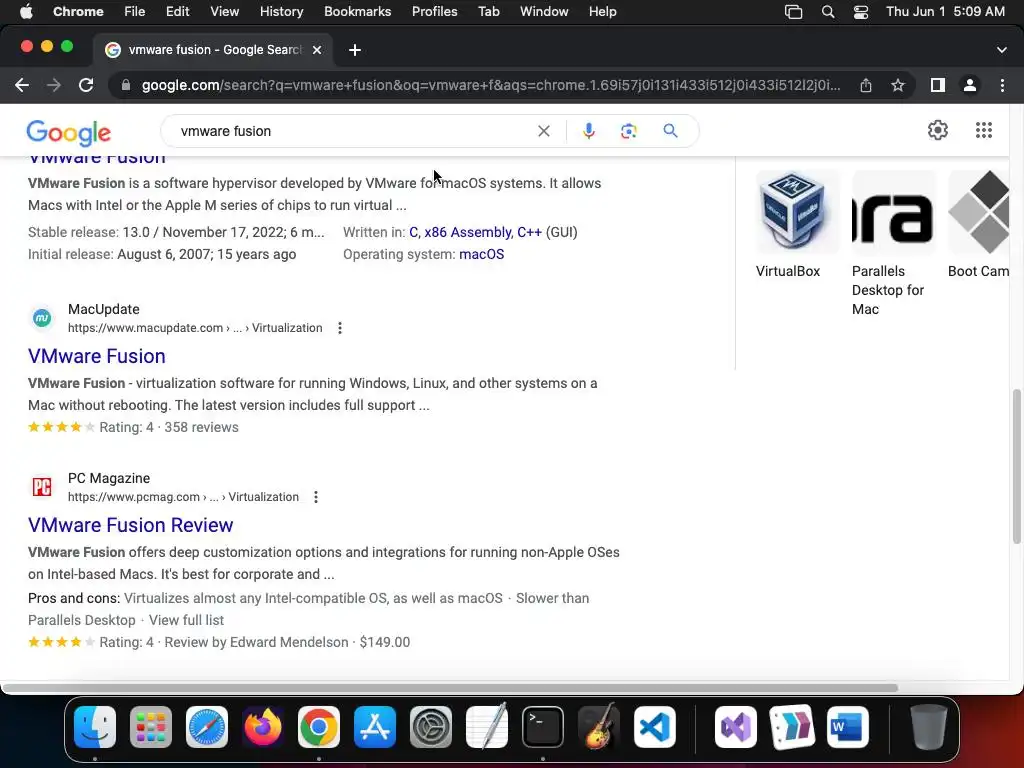
Task: Open the MacUpdate result options menu
Action: point(340,328)
